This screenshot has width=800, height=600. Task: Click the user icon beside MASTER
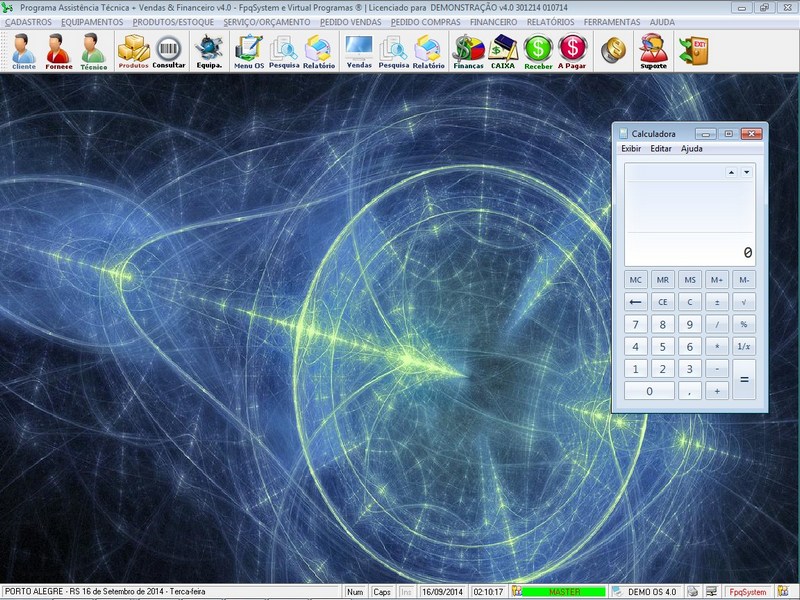[x=516, y=591]
